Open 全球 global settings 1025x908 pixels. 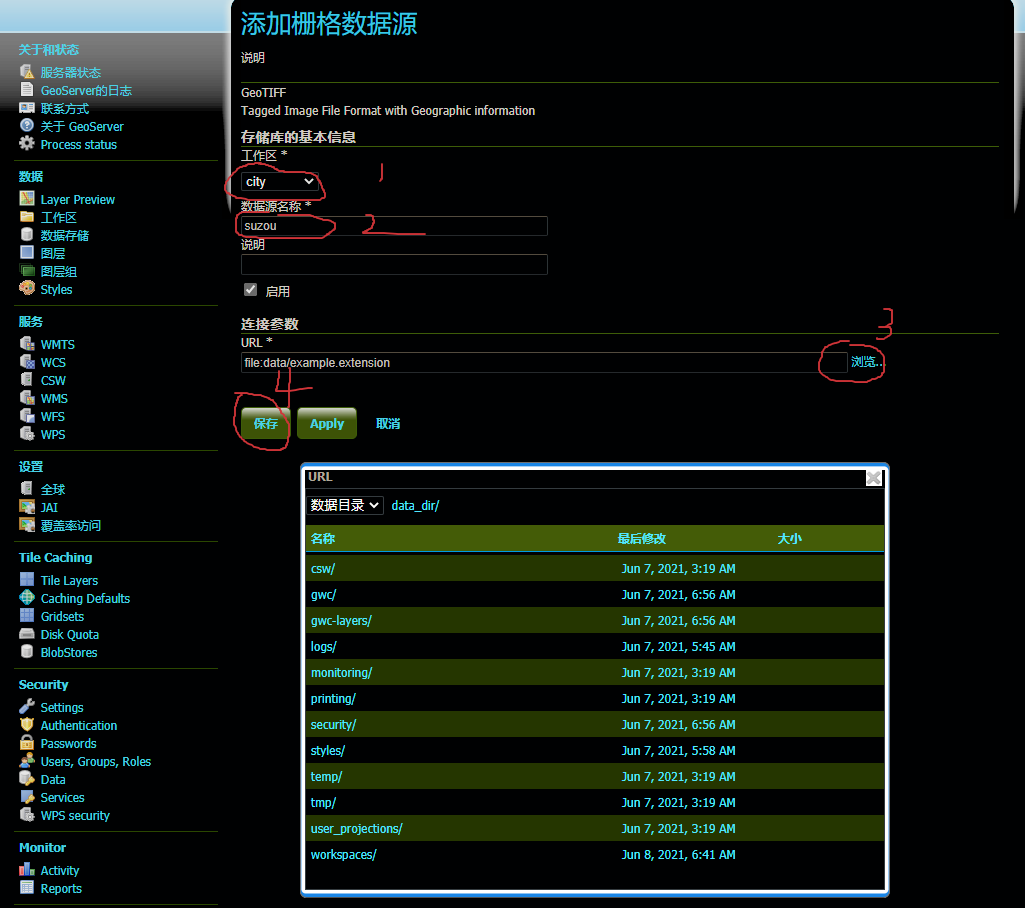coord(53,490)
